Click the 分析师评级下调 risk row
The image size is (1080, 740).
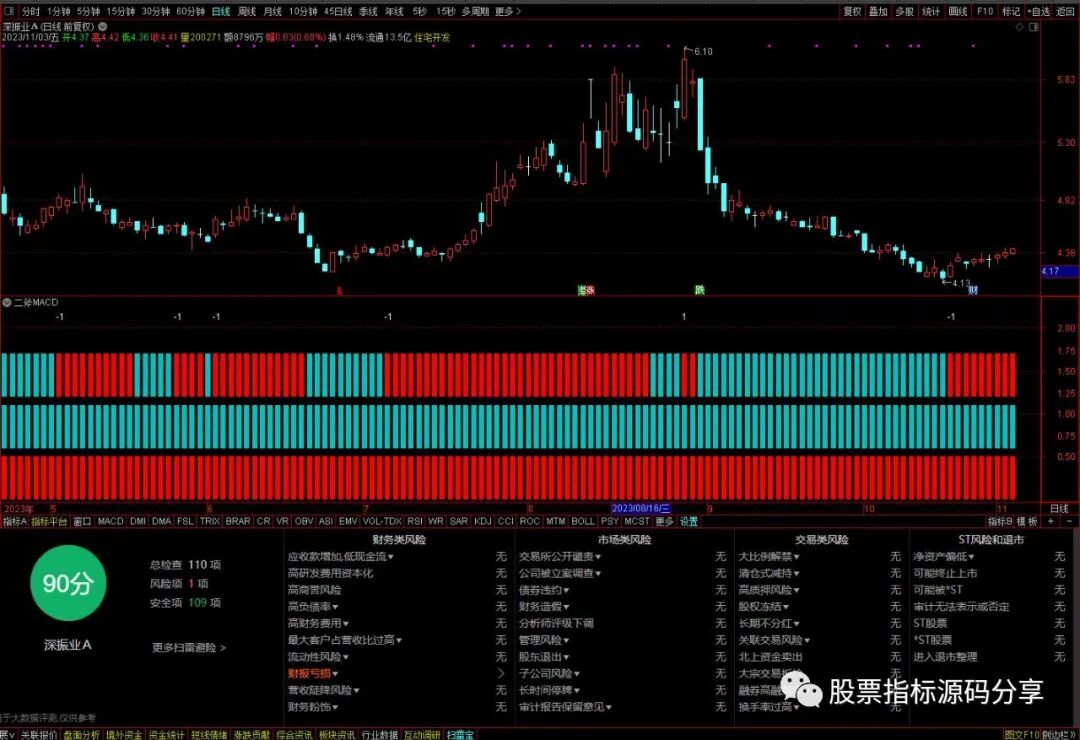click(556, 623)
